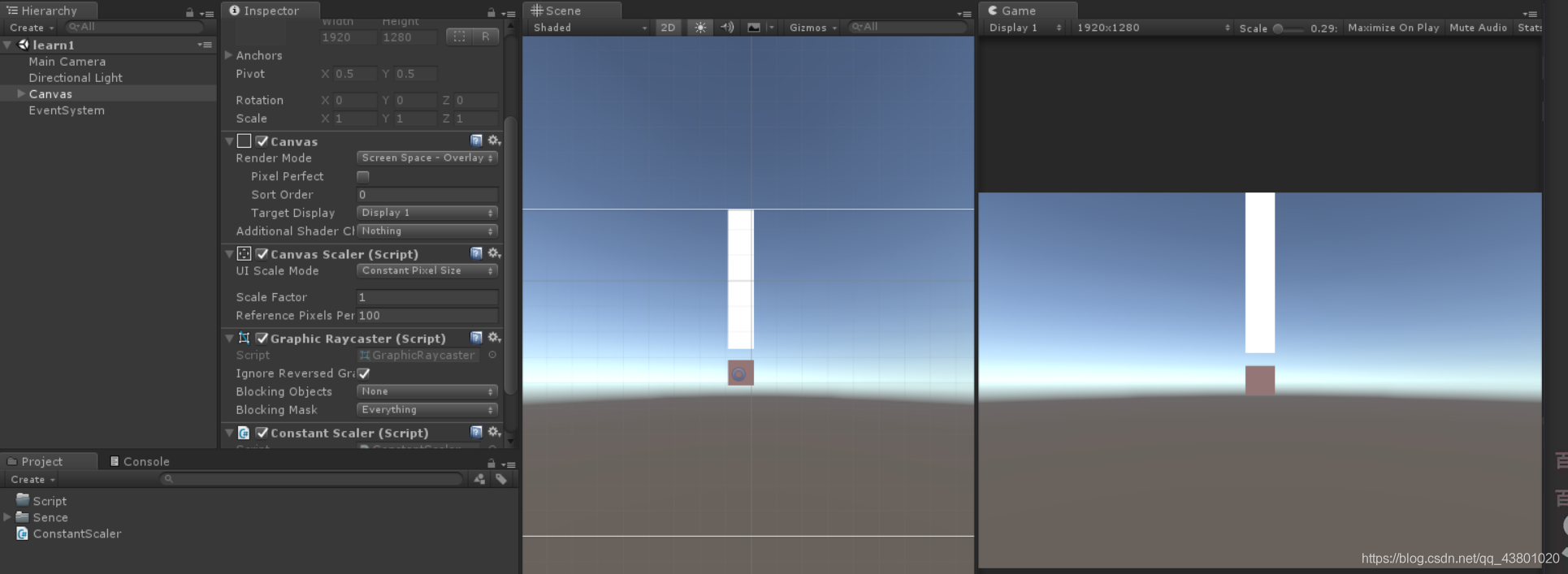Open Scene panel options menu
The height and width of the screenshot is (574, 1568).
pos(964,13)
